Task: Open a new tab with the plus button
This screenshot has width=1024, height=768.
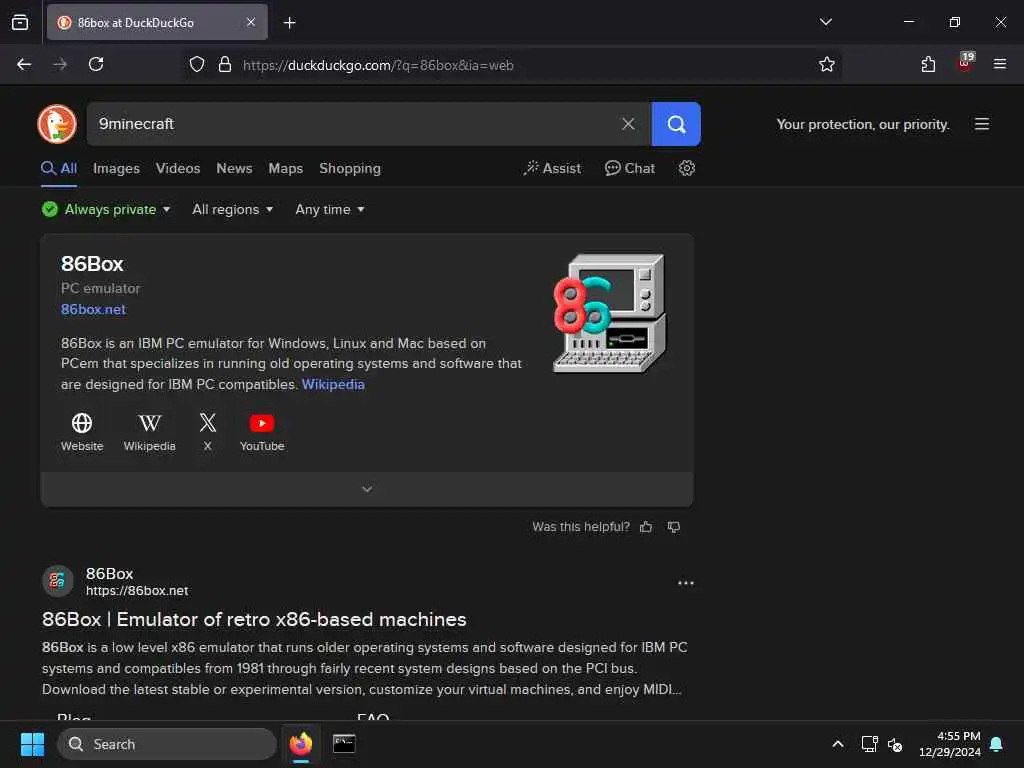Action: 289,23
